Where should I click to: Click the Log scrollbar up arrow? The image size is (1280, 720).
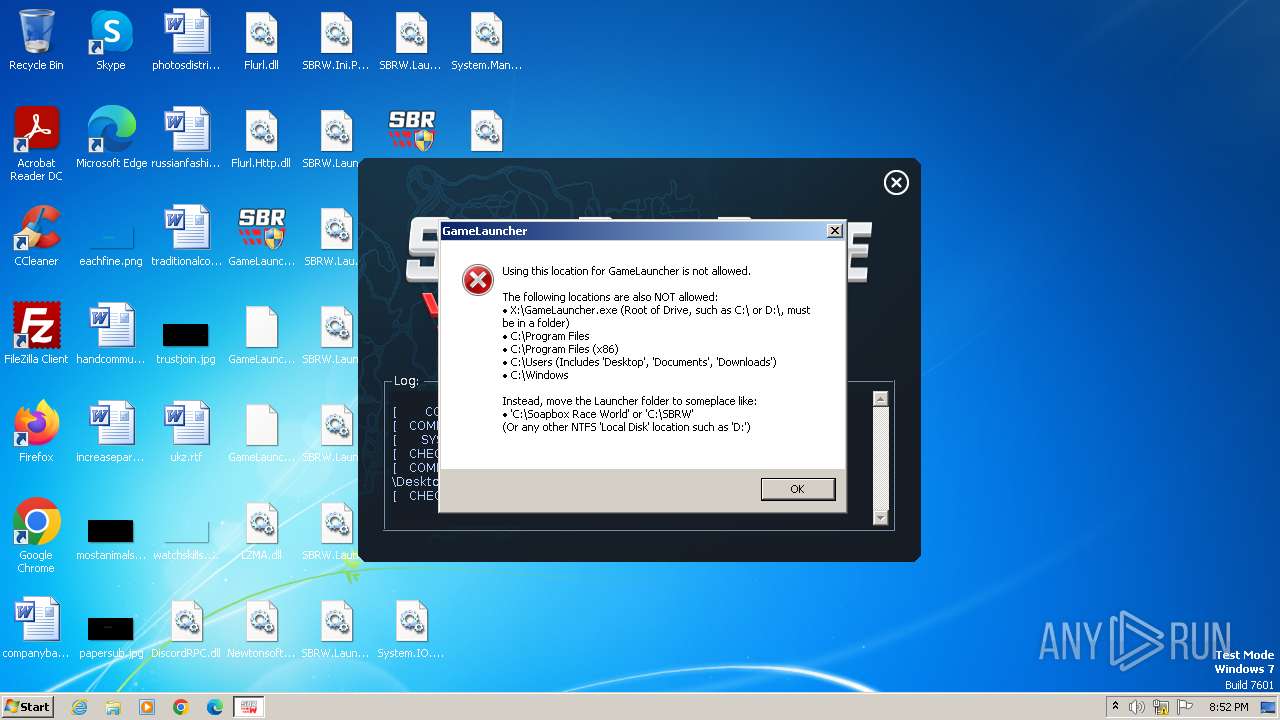pyautogui.click(x=880, y=399)
